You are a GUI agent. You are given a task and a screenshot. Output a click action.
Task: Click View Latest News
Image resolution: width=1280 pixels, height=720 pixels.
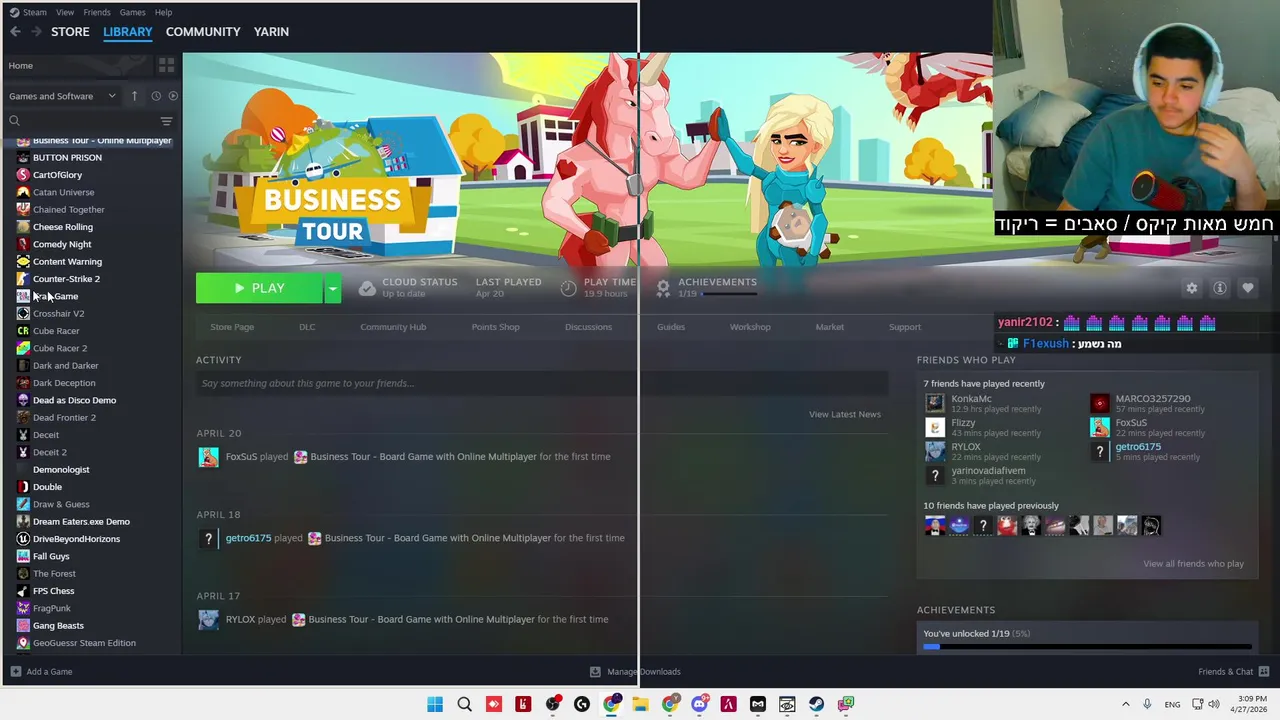pos(845,414)
